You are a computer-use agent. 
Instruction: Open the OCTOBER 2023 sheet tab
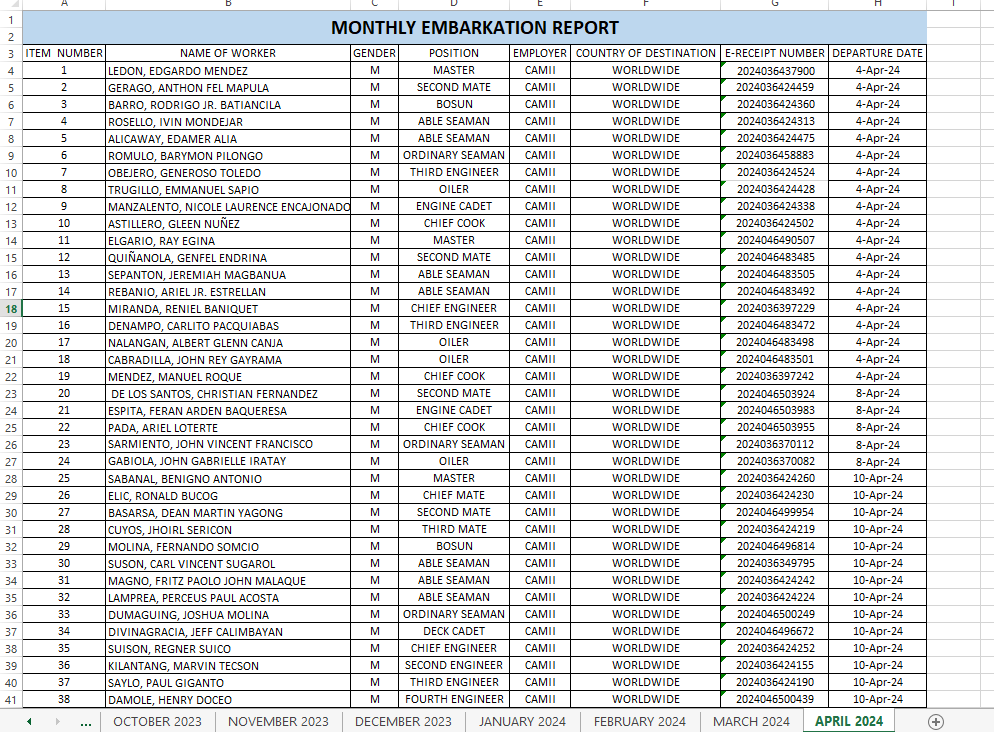(157, 721)
